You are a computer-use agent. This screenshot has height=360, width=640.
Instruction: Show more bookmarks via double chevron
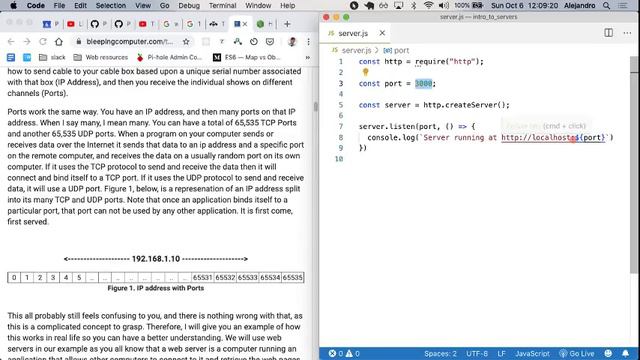coord(308,57)
